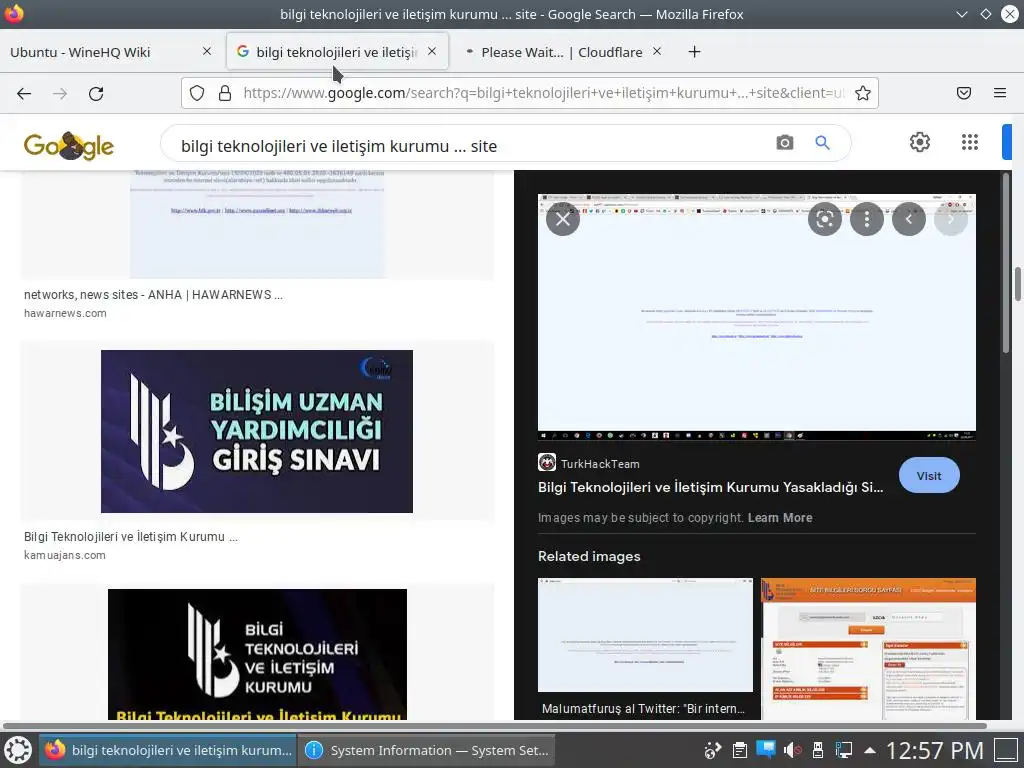Open the kamuajans.com source link
1024x768 pixels.
pos(65,555)
